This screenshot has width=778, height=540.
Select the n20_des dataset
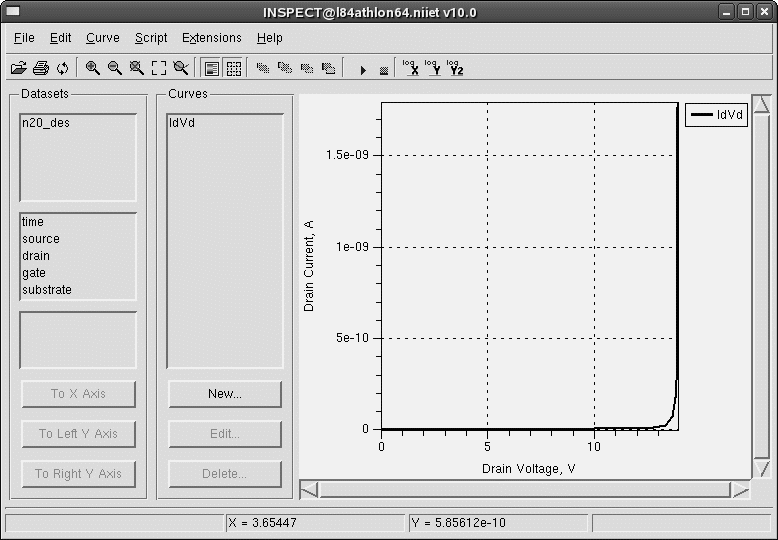tap(46, 123)
